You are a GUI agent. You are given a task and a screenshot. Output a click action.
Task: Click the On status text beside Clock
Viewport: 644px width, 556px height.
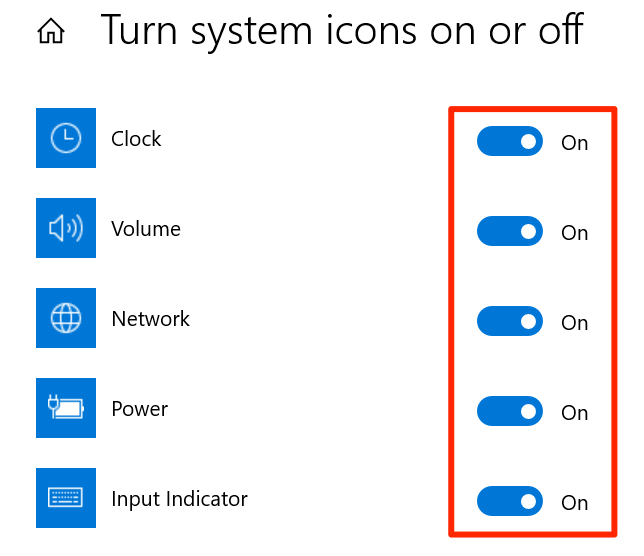pyautogui.click(x=574, y=143)
